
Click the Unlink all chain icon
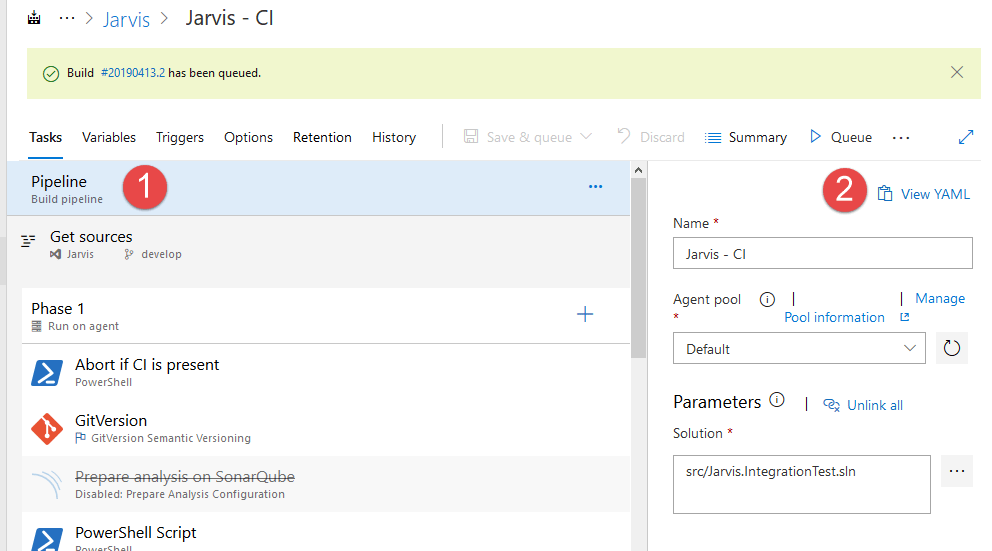click(831, 405)
